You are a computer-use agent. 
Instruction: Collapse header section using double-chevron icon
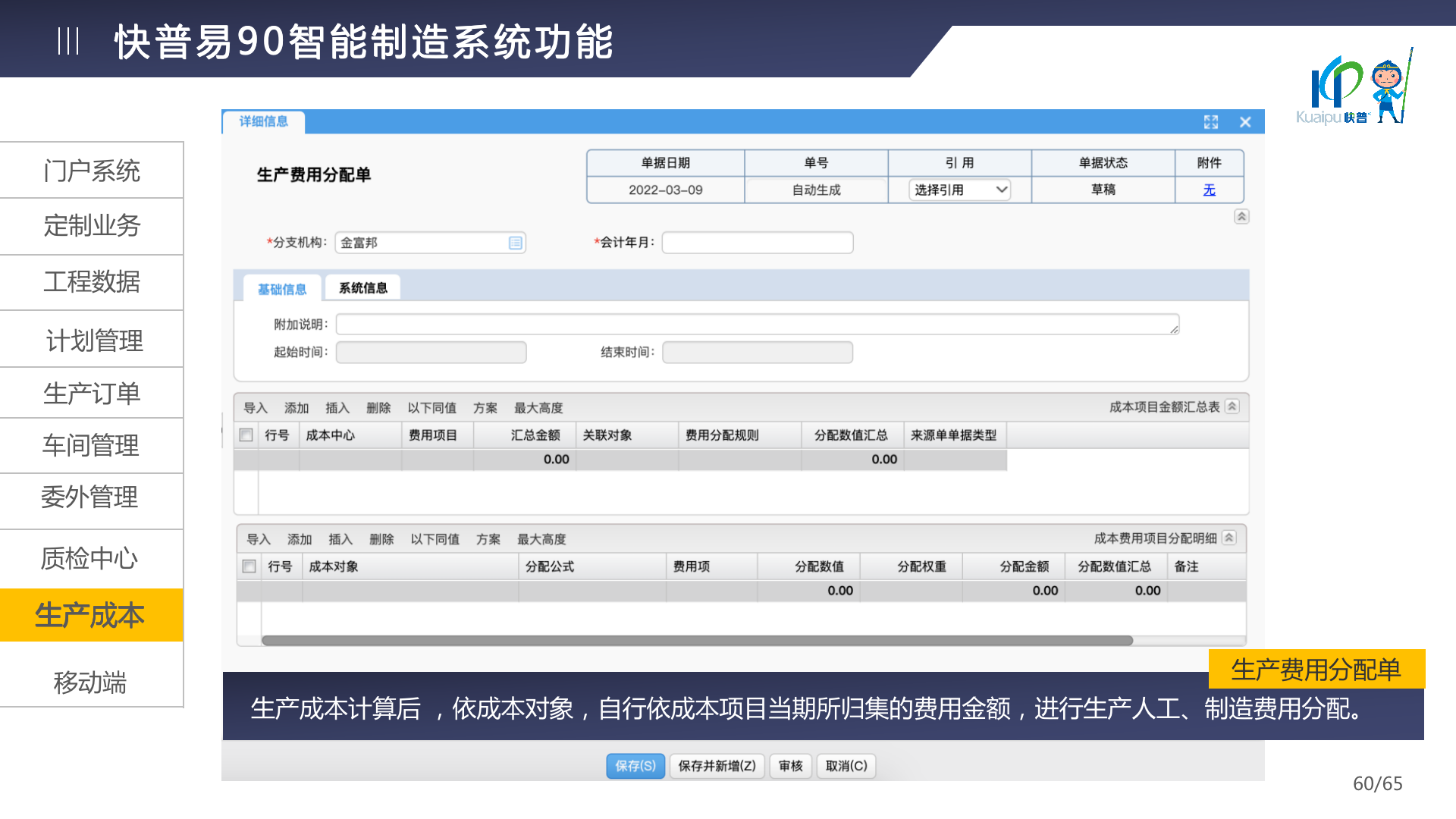1241,216
